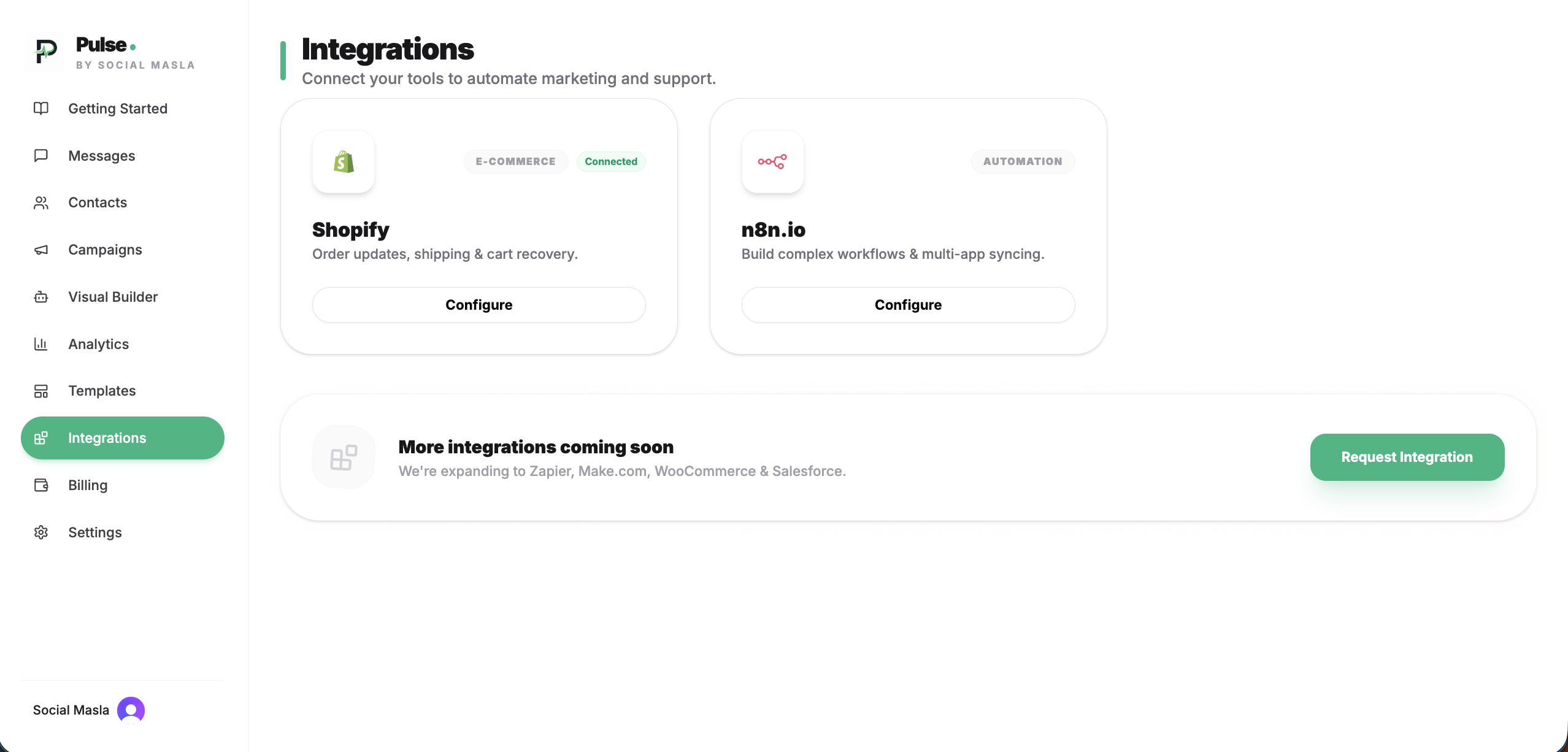
Task: Click the E-COMMERCE category badge
Action: coord(515,161)
